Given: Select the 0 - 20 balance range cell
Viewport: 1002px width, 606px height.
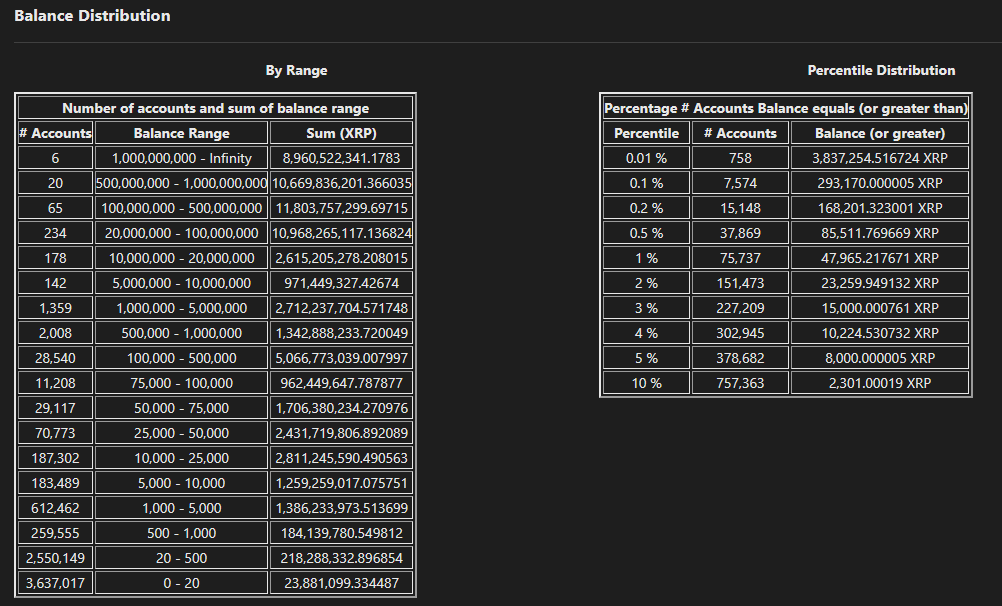Looking at the screenshot, I should pos(181,583).
